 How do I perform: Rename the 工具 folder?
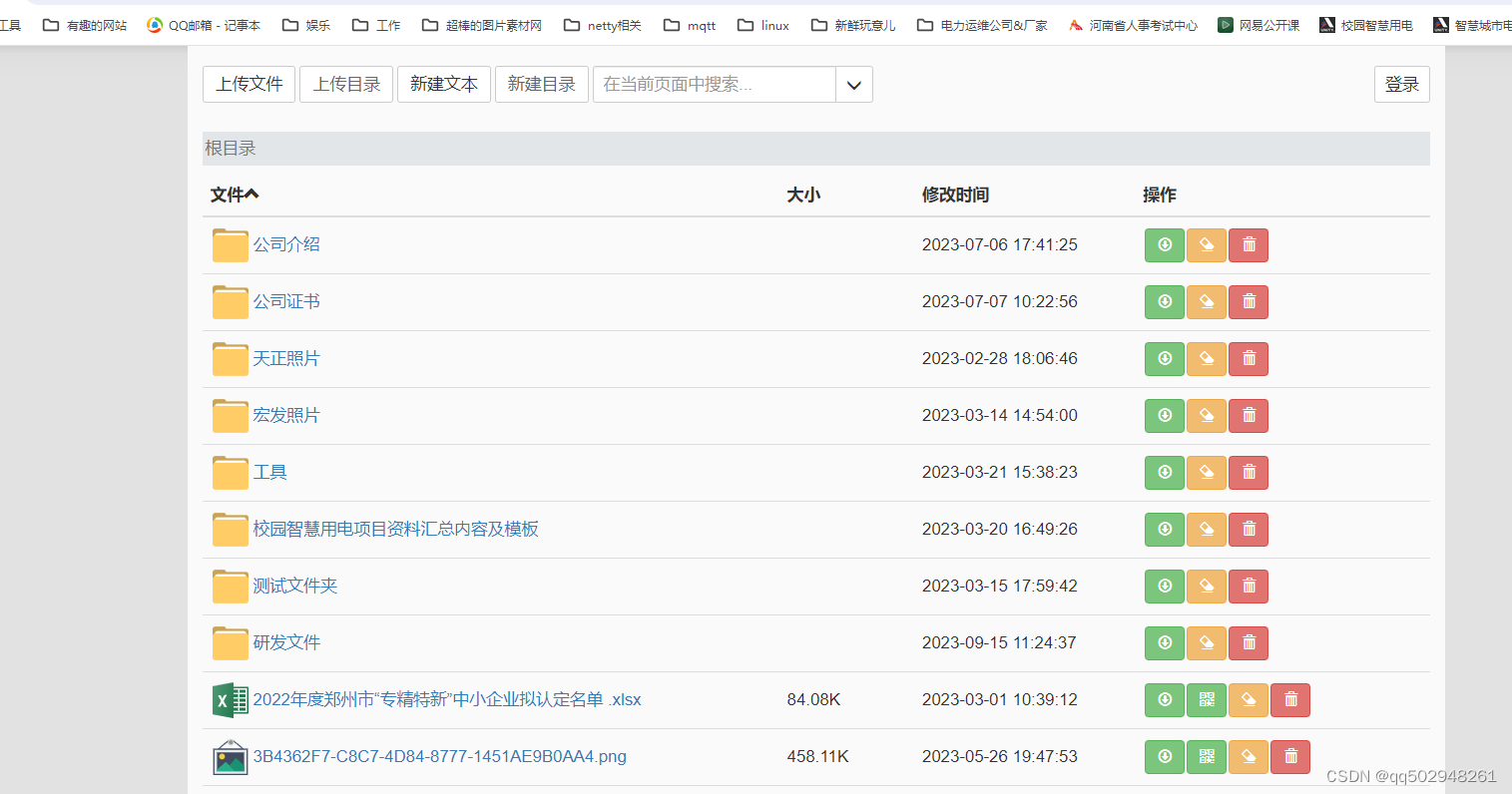tap(1206, 473)
